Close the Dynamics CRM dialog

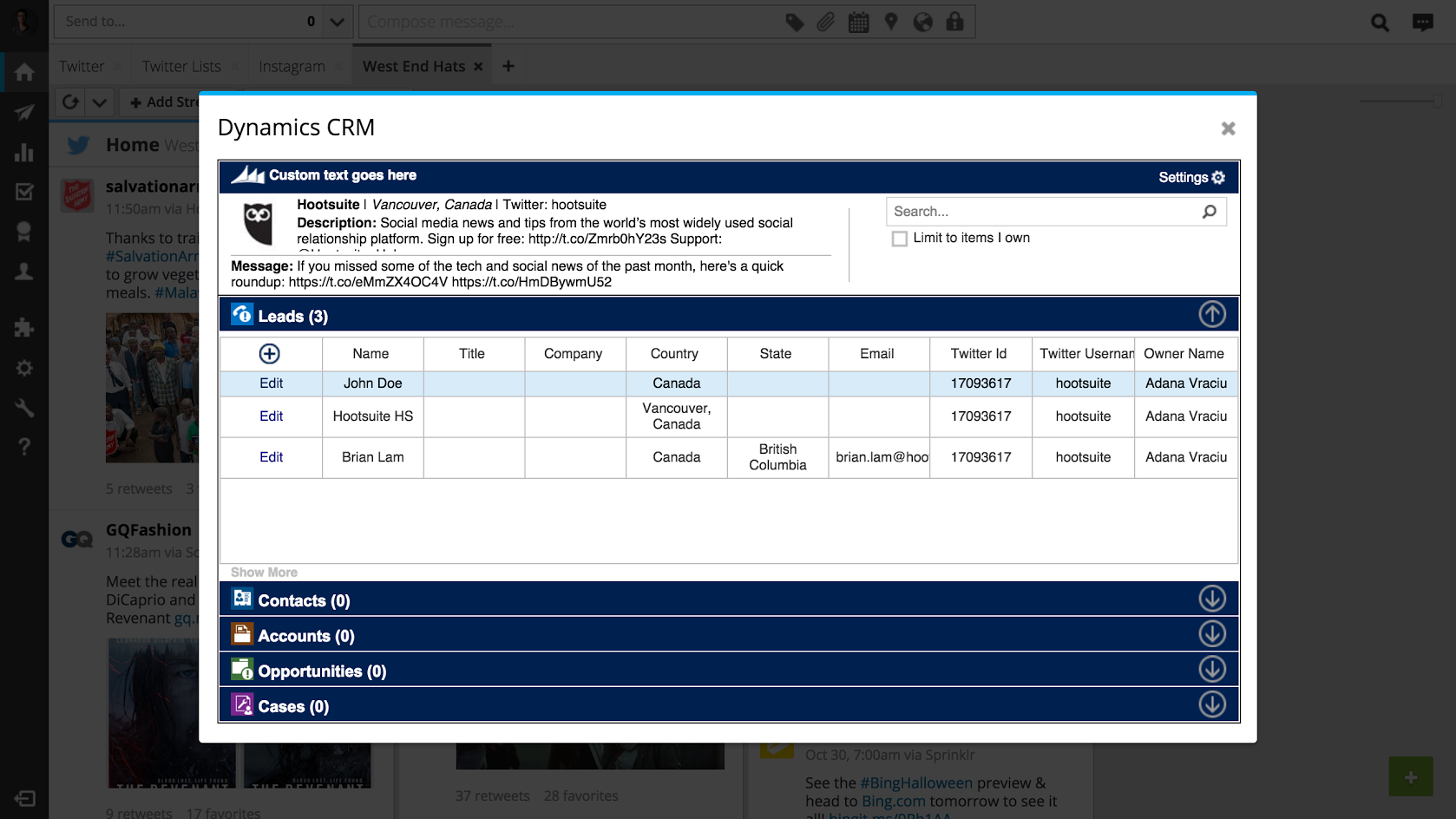1228,128
